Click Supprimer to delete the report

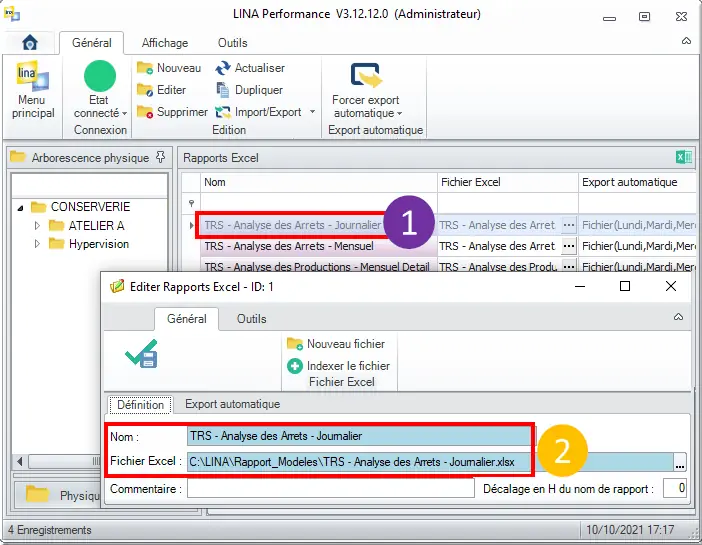pos(172,112)
